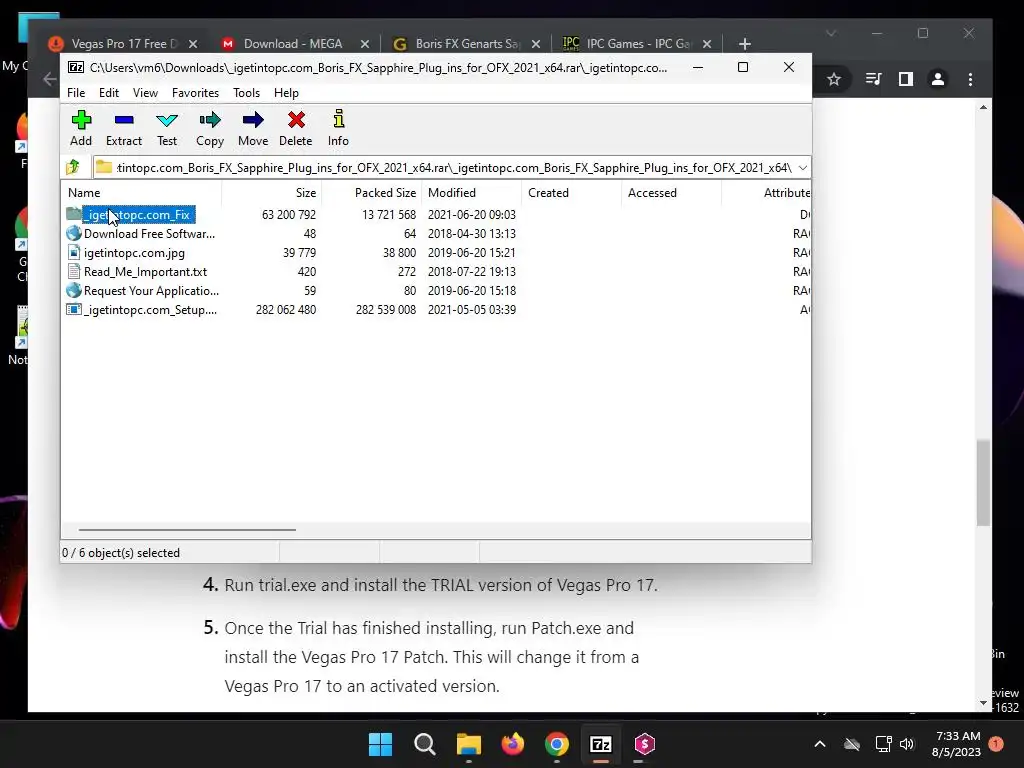The width and height of the screenshot is (1024, 768).
Task: Toggle Chrome side panel icon
Action: [906, 80]
